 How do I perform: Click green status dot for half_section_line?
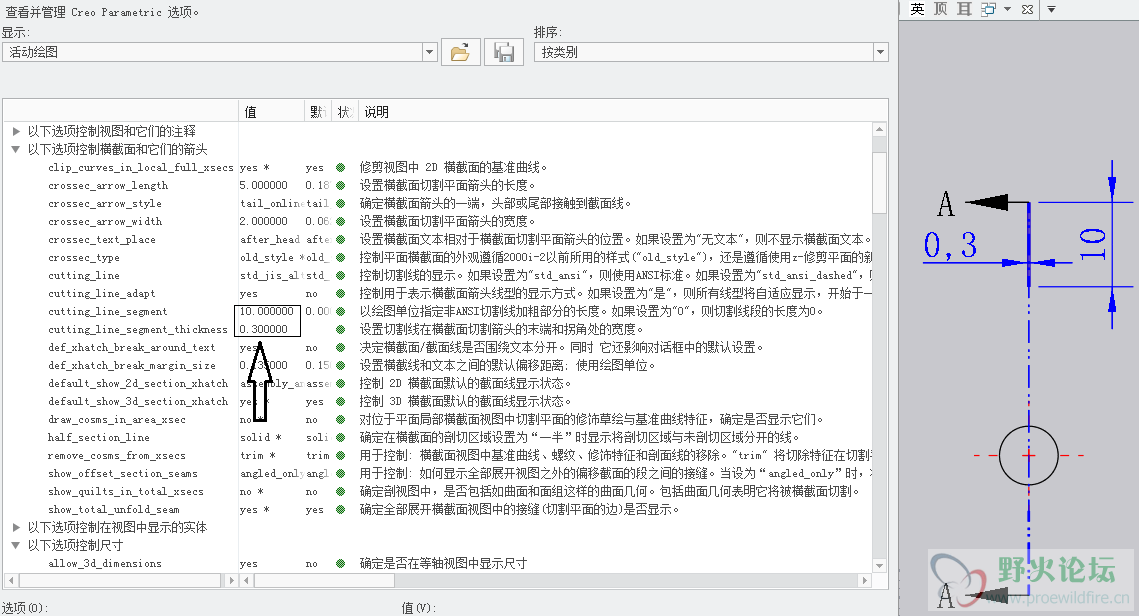340,437
